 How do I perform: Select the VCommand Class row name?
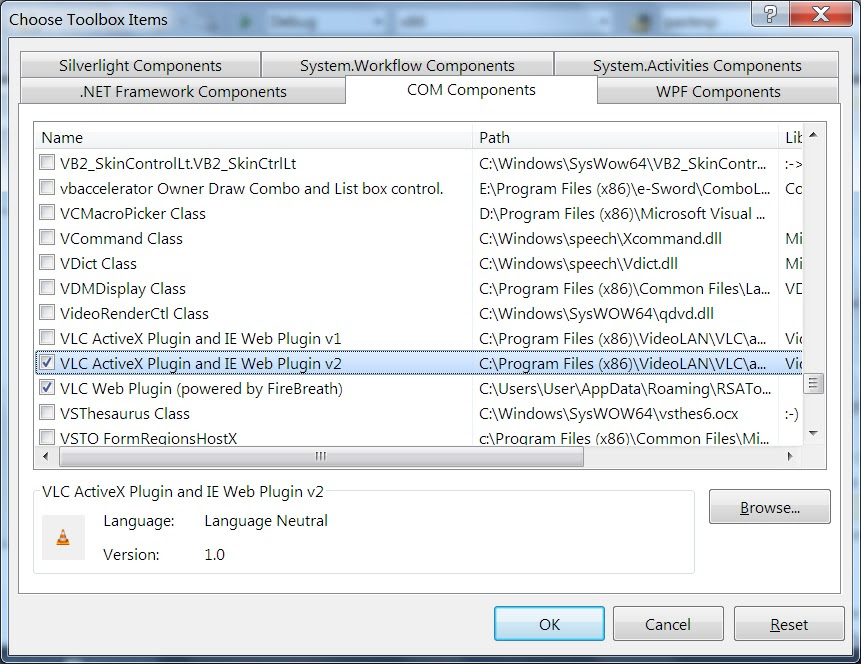tap(121, 238)
